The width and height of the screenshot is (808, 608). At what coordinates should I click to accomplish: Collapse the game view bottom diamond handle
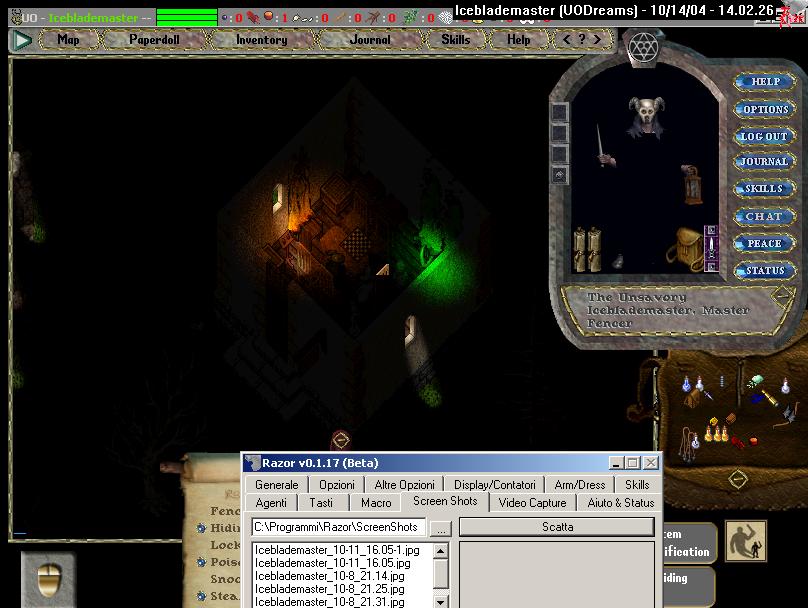pos(340,439)
